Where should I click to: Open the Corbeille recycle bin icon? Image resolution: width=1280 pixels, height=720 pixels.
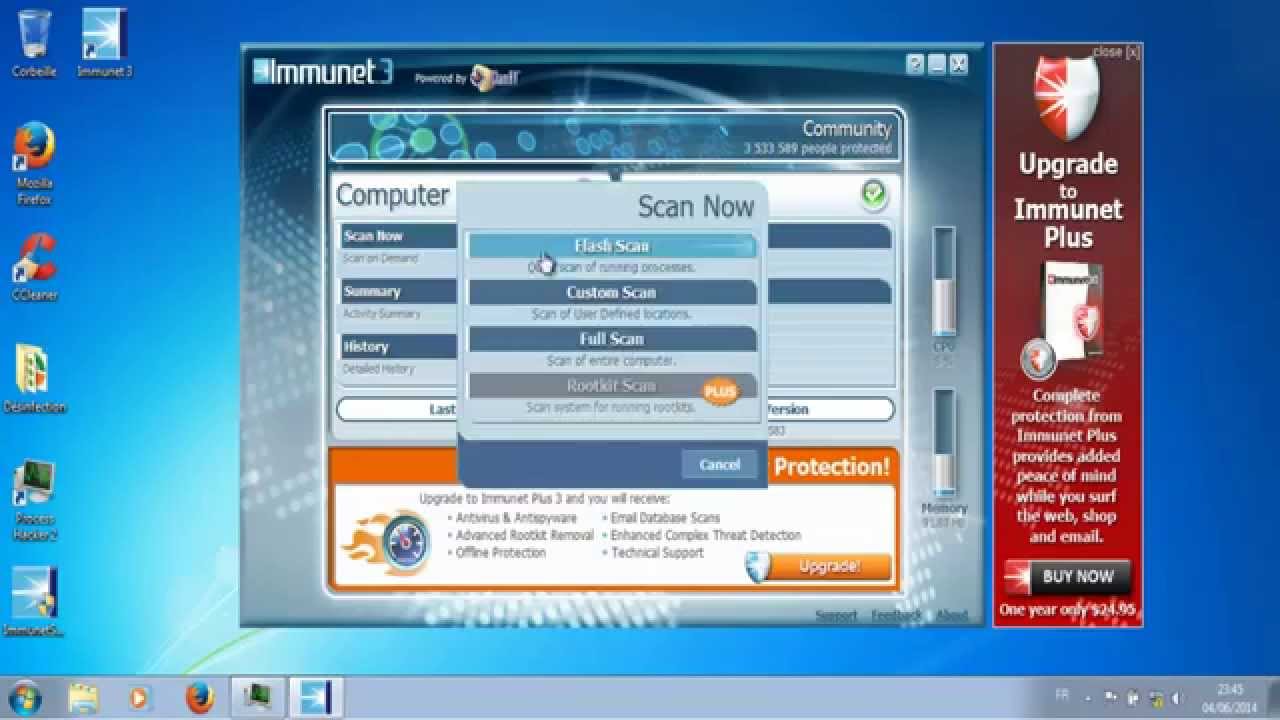coord(34,43)
